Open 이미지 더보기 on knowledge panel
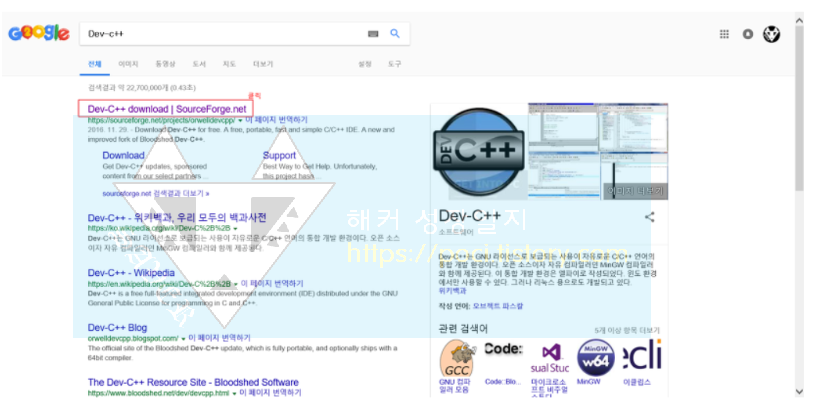The width and height of the screenshot is (820, 414). (x=635, y=191)
